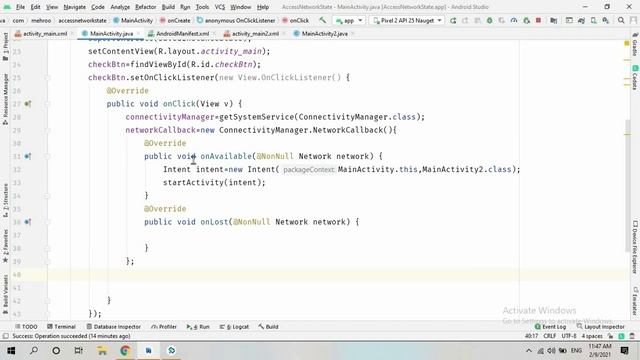Close the MainActivity.java tab
Screen dimensions: 640x360
coord(138,33)
